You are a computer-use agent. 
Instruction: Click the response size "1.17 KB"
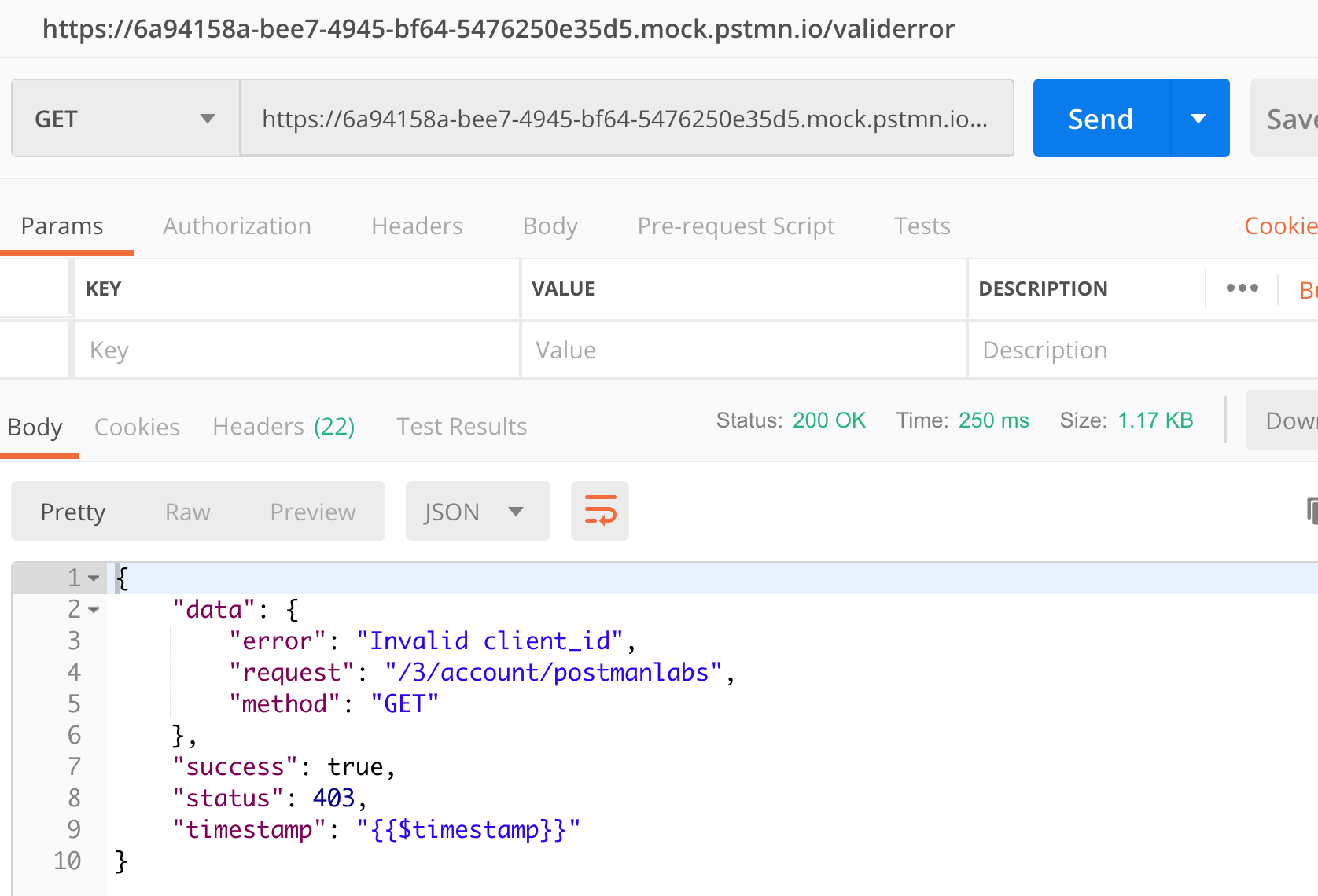tap(1155, 420)
